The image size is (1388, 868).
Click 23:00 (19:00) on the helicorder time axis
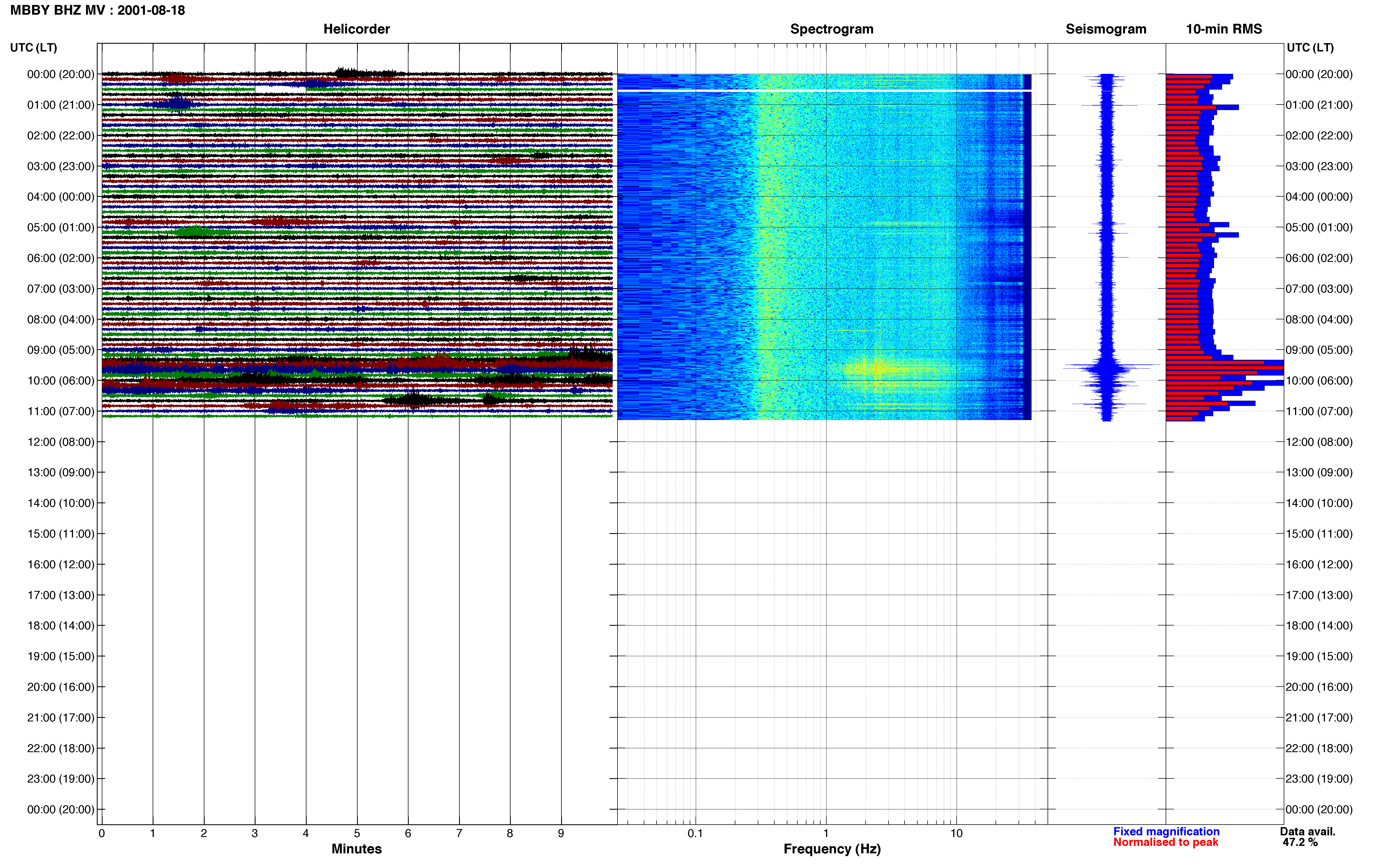[61, 779]
